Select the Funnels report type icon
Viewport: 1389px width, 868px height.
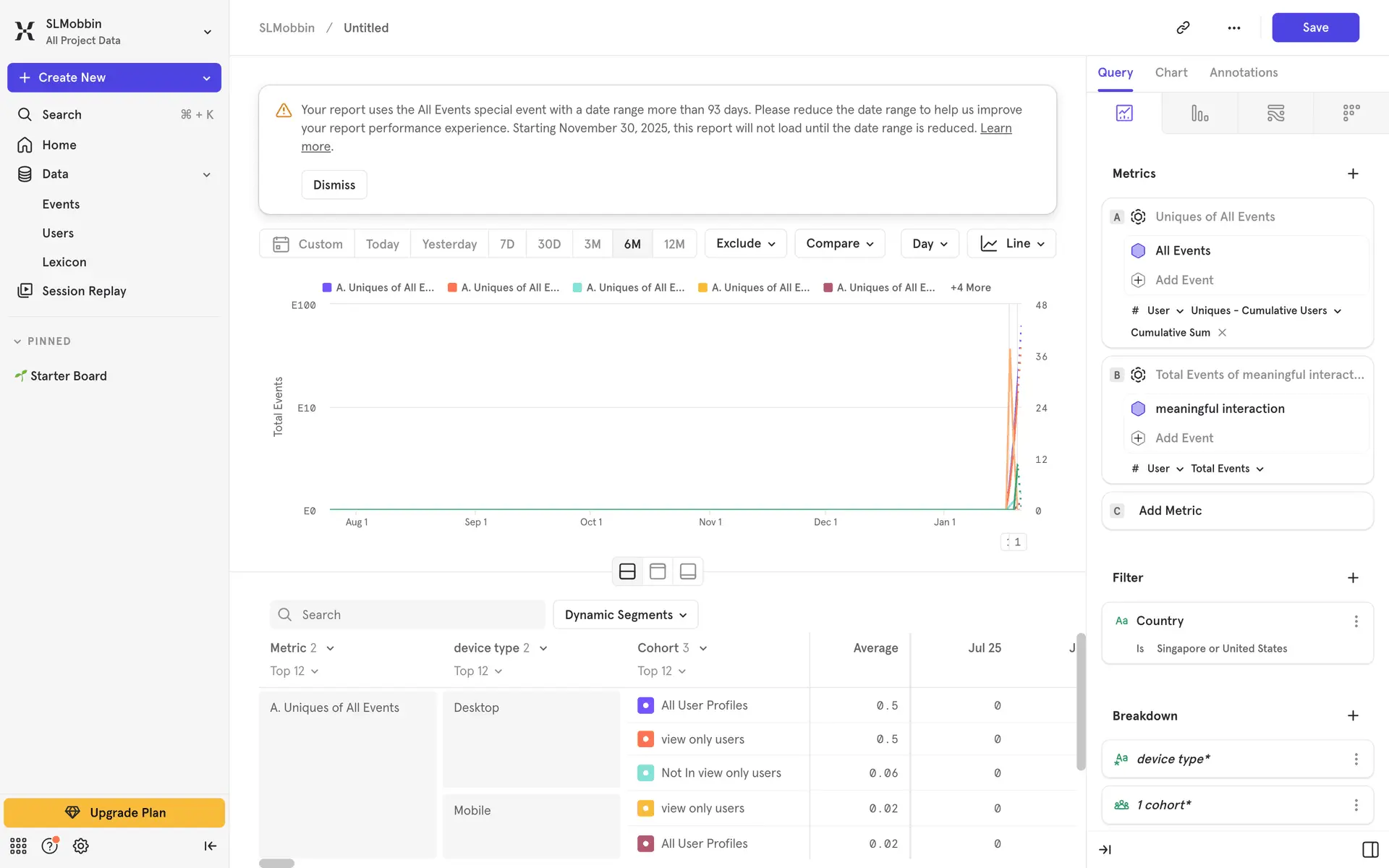1199,114
